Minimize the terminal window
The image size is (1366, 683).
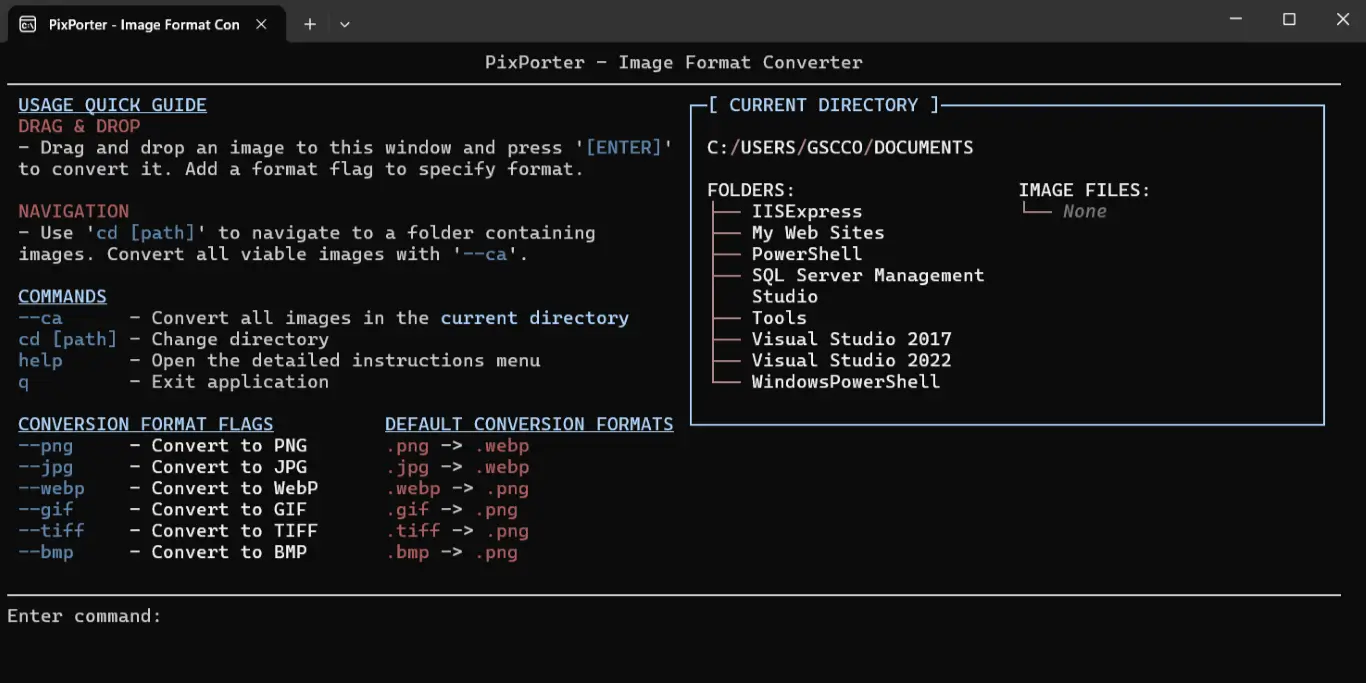pos(1235,20)
